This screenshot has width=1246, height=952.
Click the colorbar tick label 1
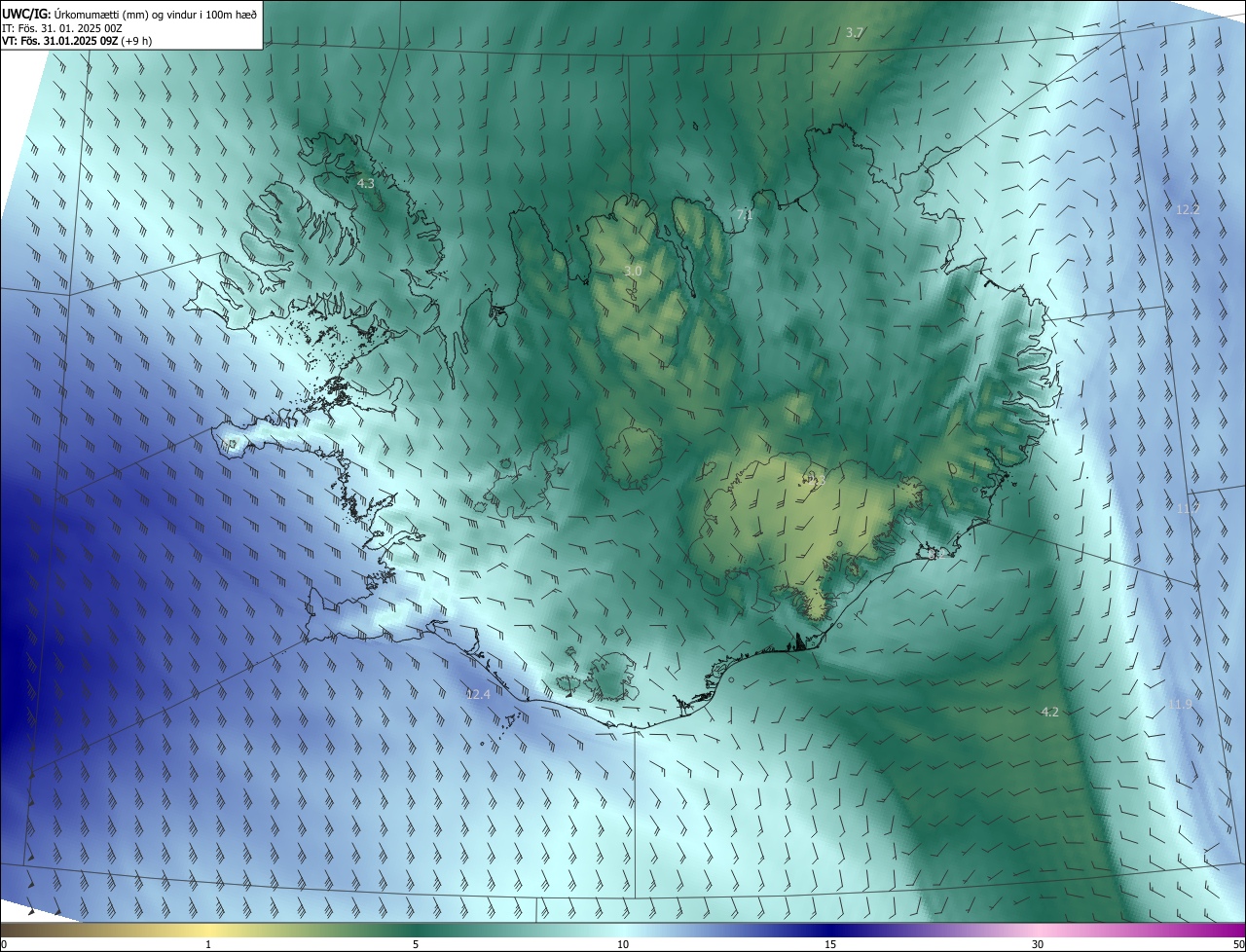pos(208,944)
